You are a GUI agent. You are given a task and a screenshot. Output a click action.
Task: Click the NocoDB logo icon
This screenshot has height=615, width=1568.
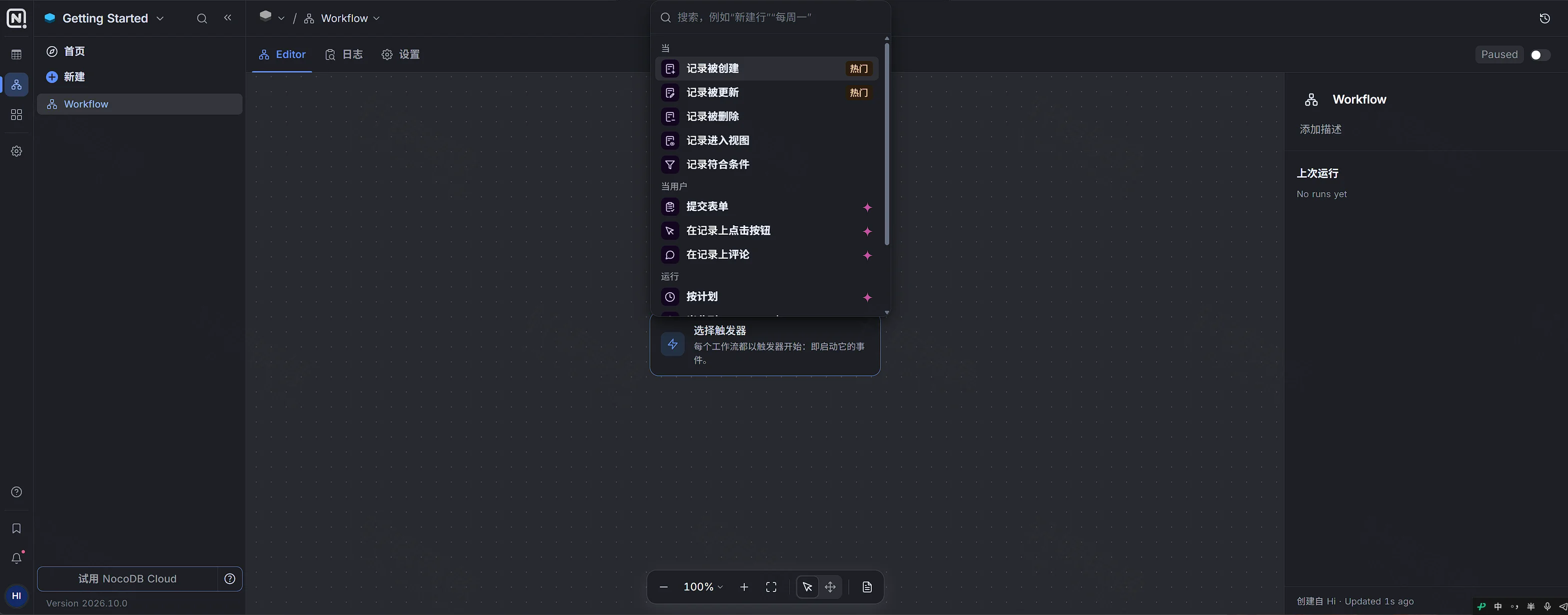[x=17, y=19]
